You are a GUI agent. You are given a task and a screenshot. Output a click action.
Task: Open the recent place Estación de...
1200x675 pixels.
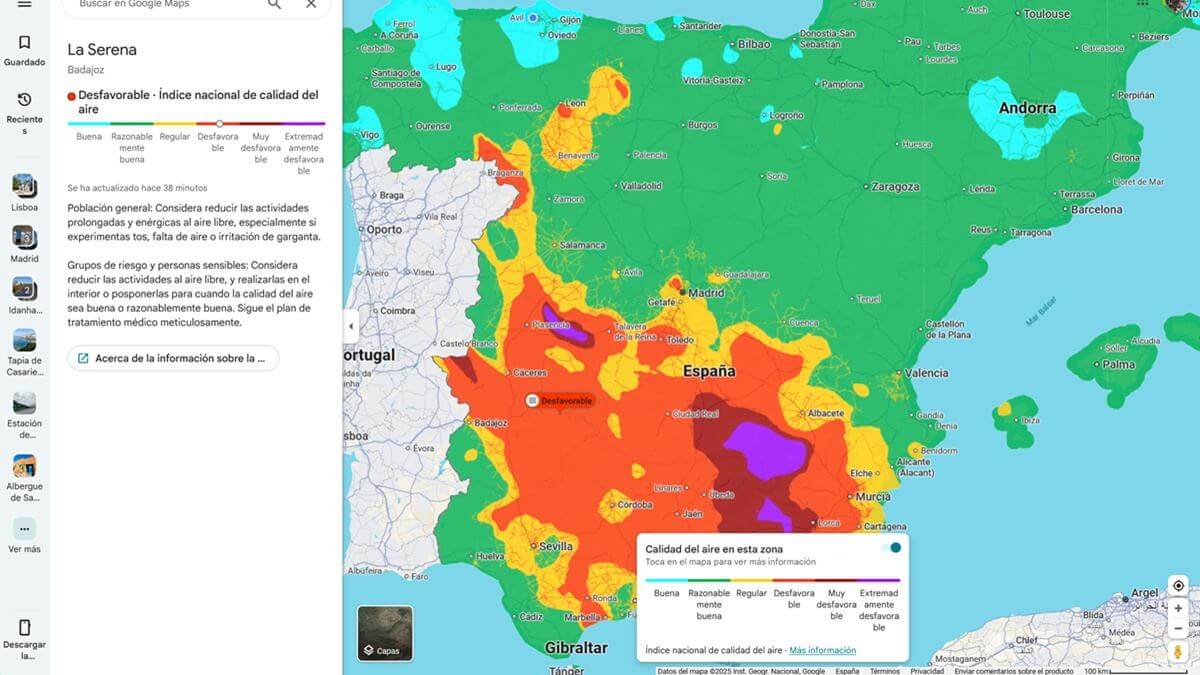coord(25,416)
